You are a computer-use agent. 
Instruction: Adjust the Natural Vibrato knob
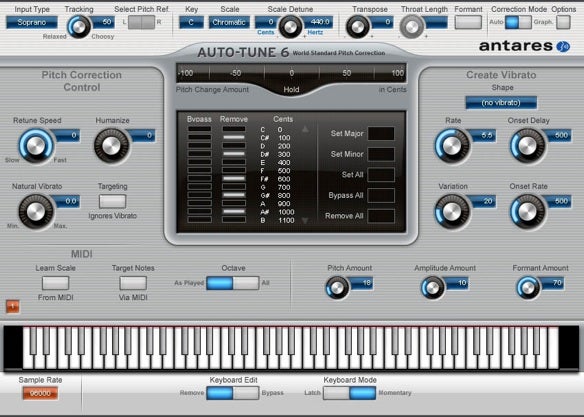[36, 211]
